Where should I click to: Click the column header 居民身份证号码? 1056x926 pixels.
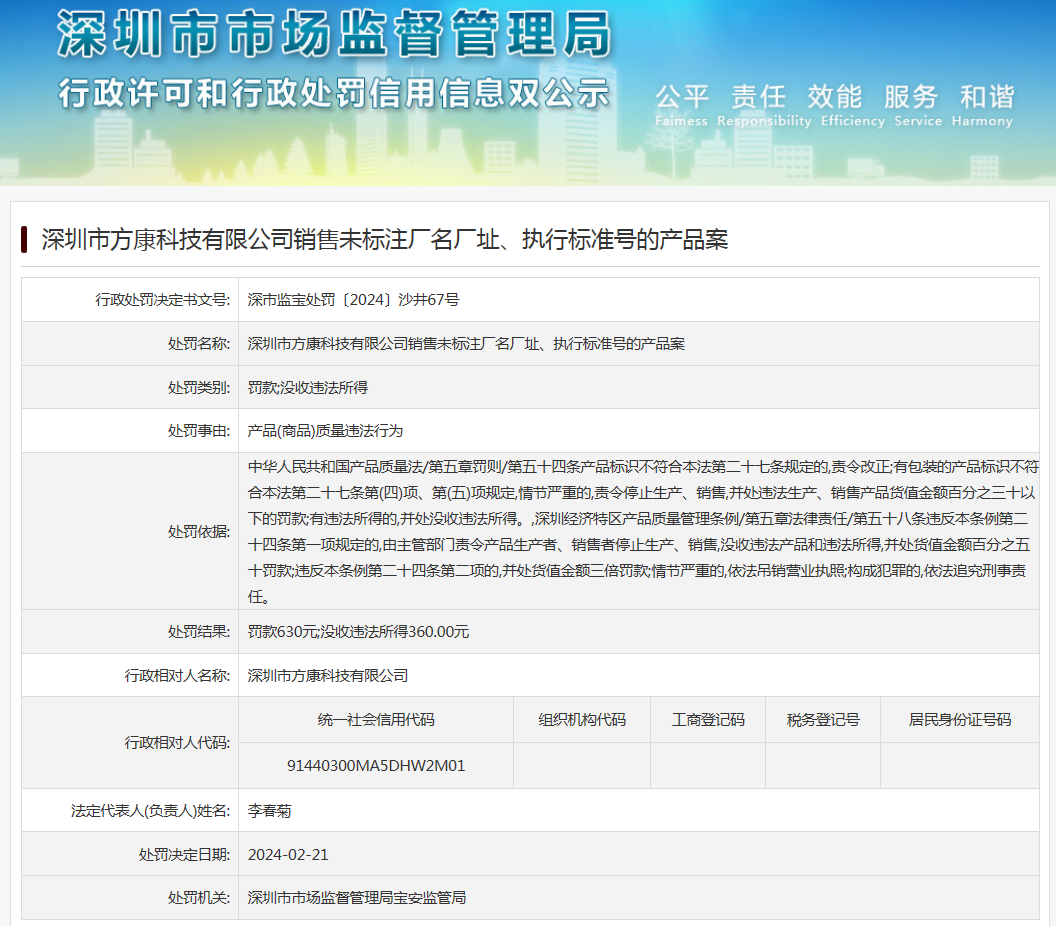click(960, 719)
